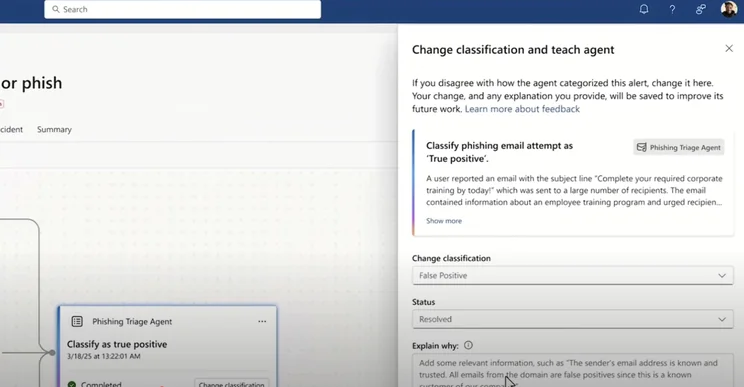Open the user profile avatar

click(728, 9)
